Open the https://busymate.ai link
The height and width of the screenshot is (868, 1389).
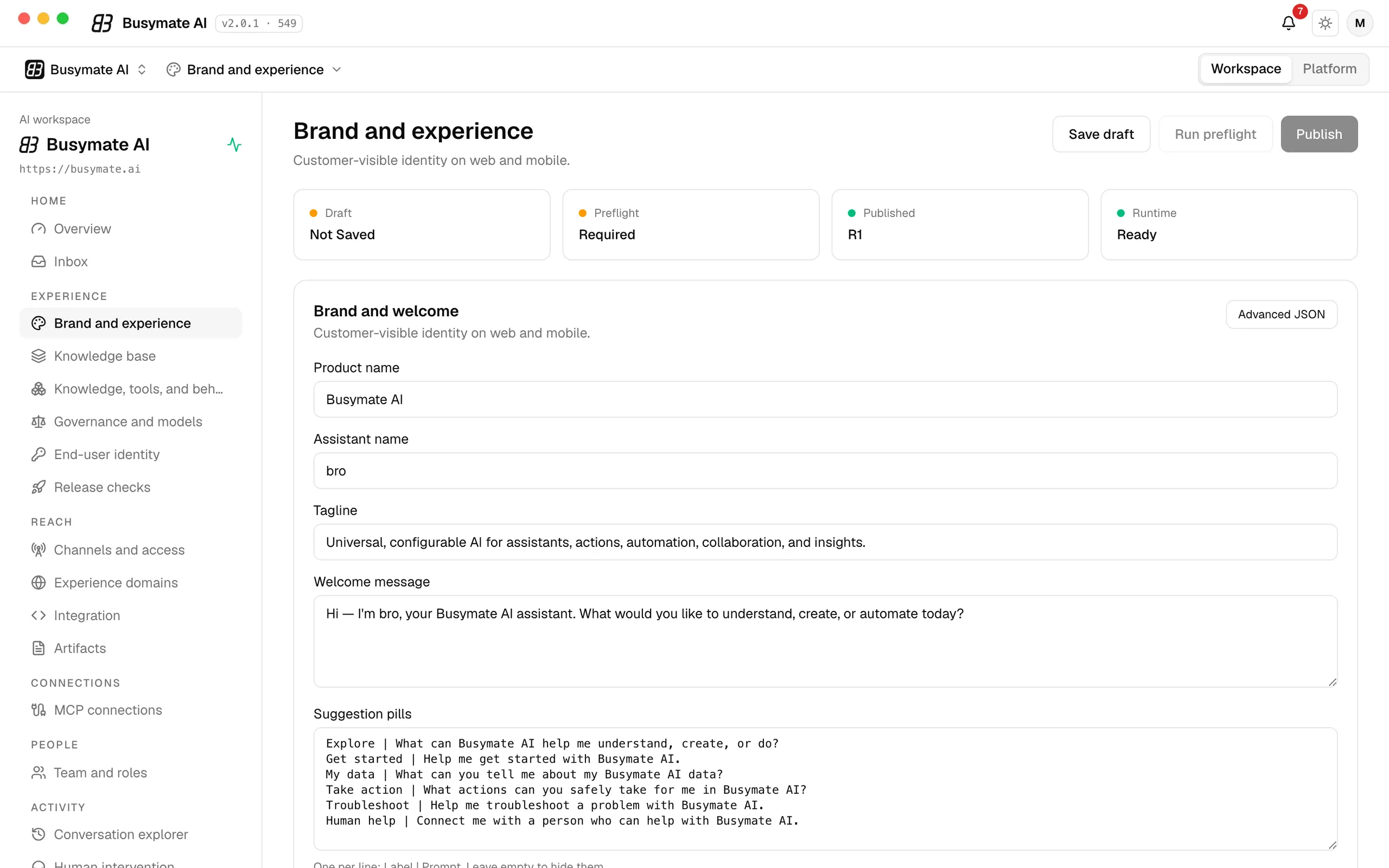[x=80, y=169]
